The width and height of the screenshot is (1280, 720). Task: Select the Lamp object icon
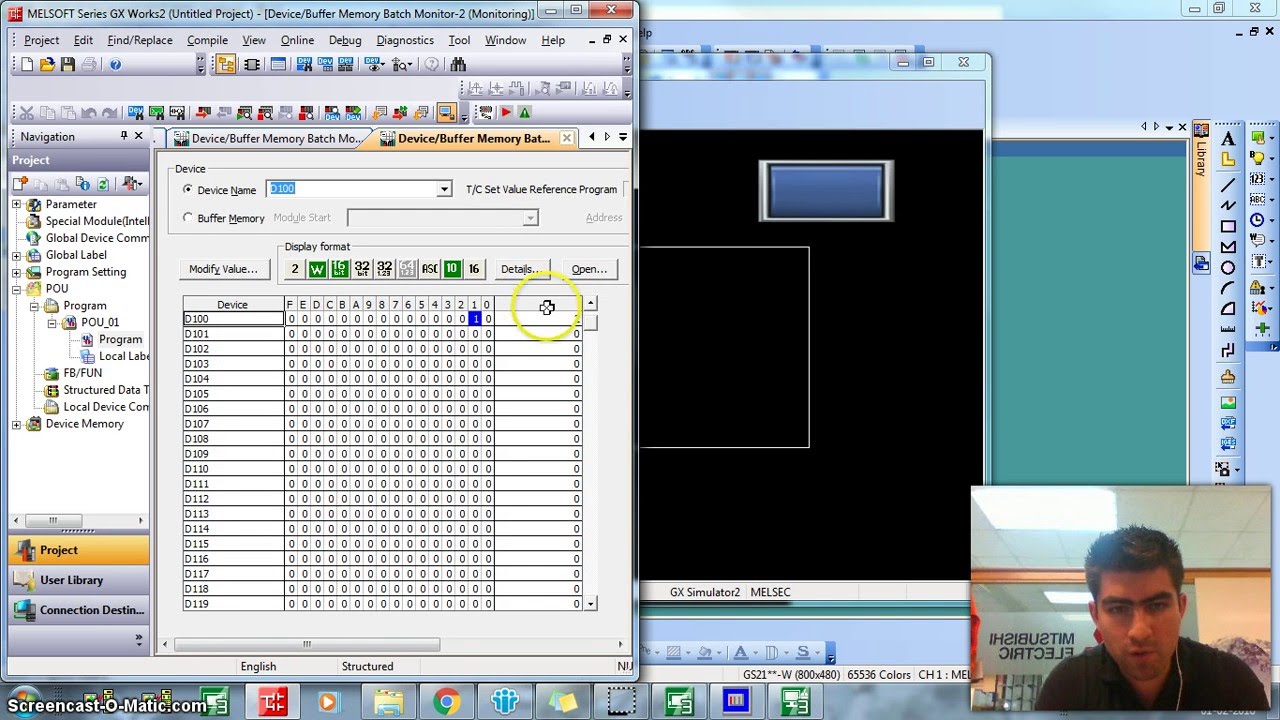point(1257,157)
